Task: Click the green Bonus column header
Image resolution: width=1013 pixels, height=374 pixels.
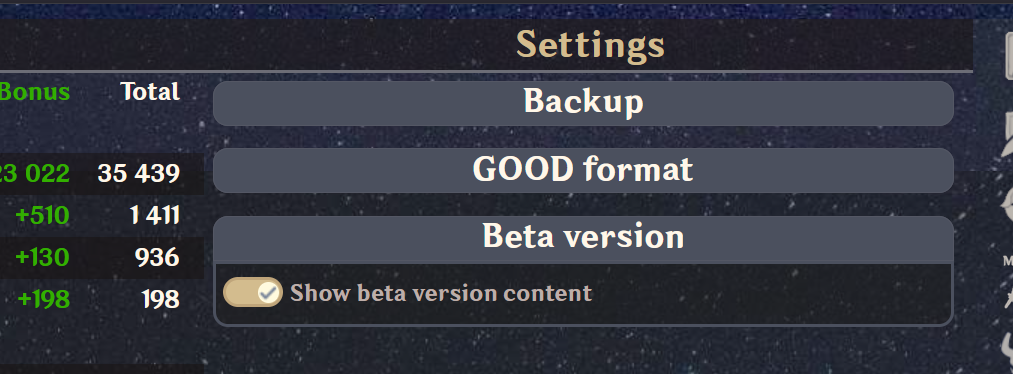Action: (35, 91)
